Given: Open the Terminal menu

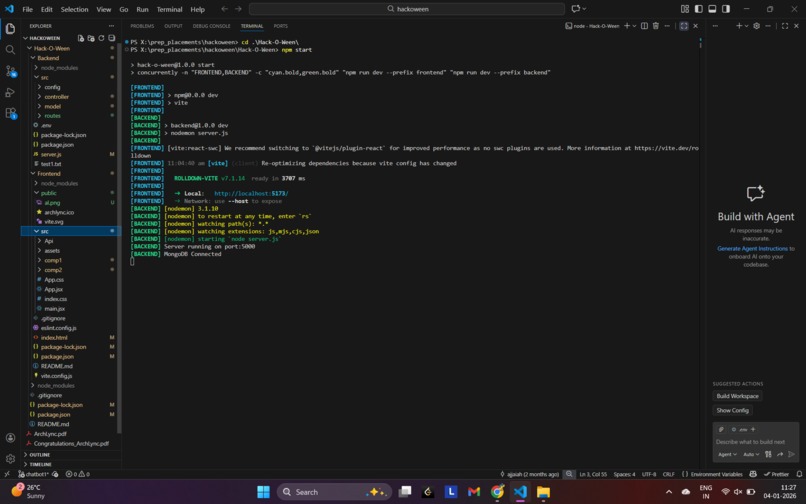Looking at the screenshot, I should coord(169,9).
